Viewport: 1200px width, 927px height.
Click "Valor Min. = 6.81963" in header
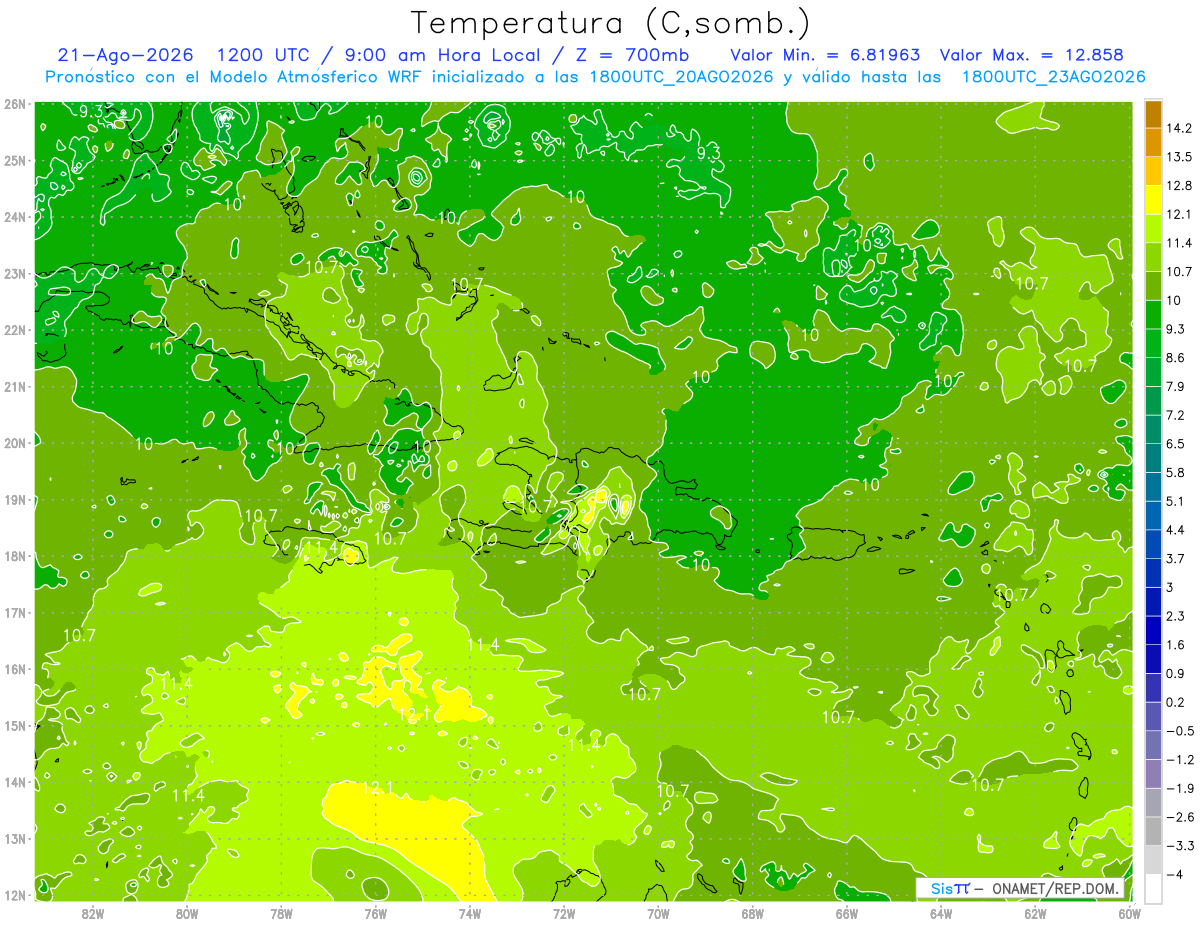pos(824,56)
